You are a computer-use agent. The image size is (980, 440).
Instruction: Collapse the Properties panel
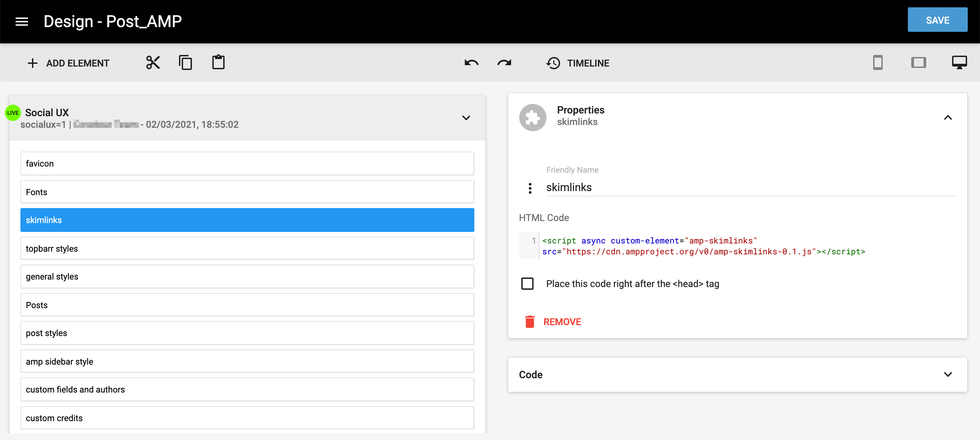click(948, 118)
